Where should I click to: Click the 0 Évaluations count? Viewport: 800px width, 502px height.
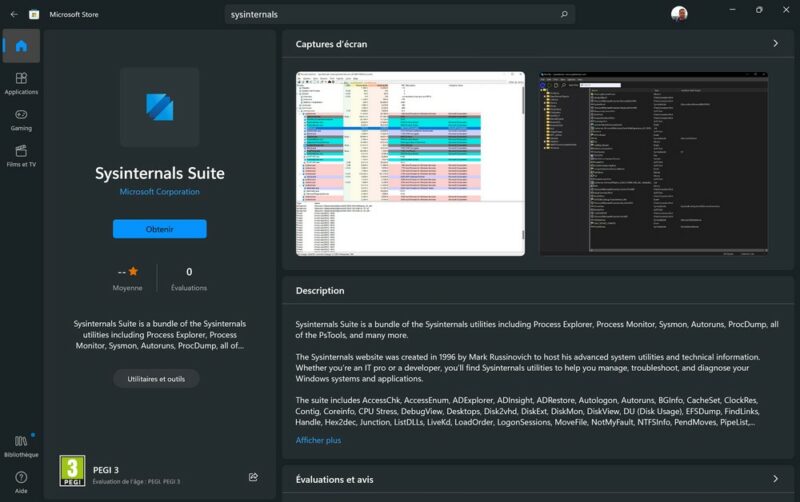tap(189, 279)
